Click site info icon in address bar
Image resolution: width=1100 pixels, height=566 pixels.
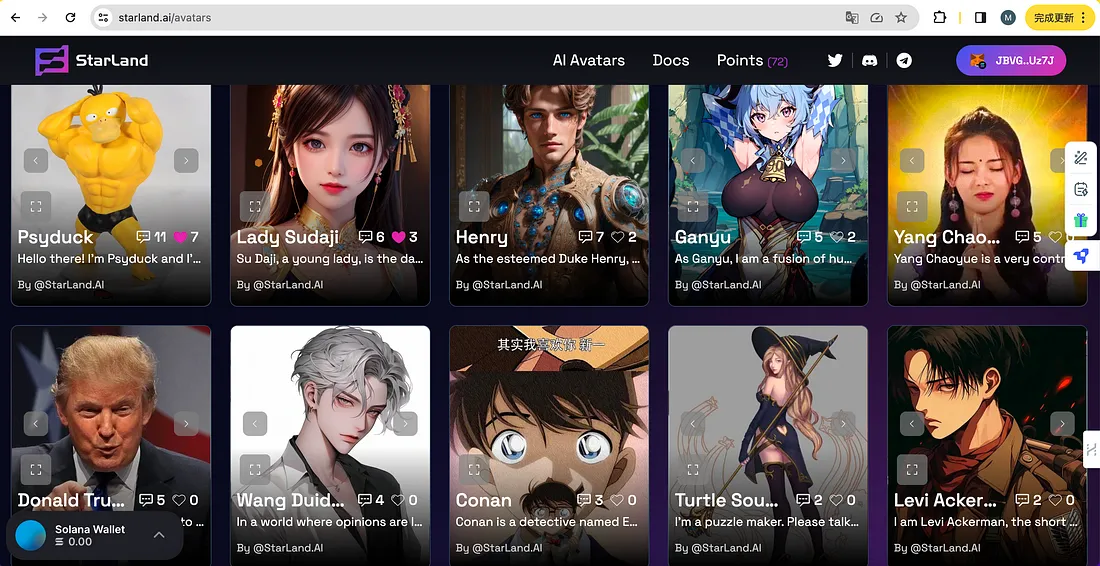click(103, 18)
